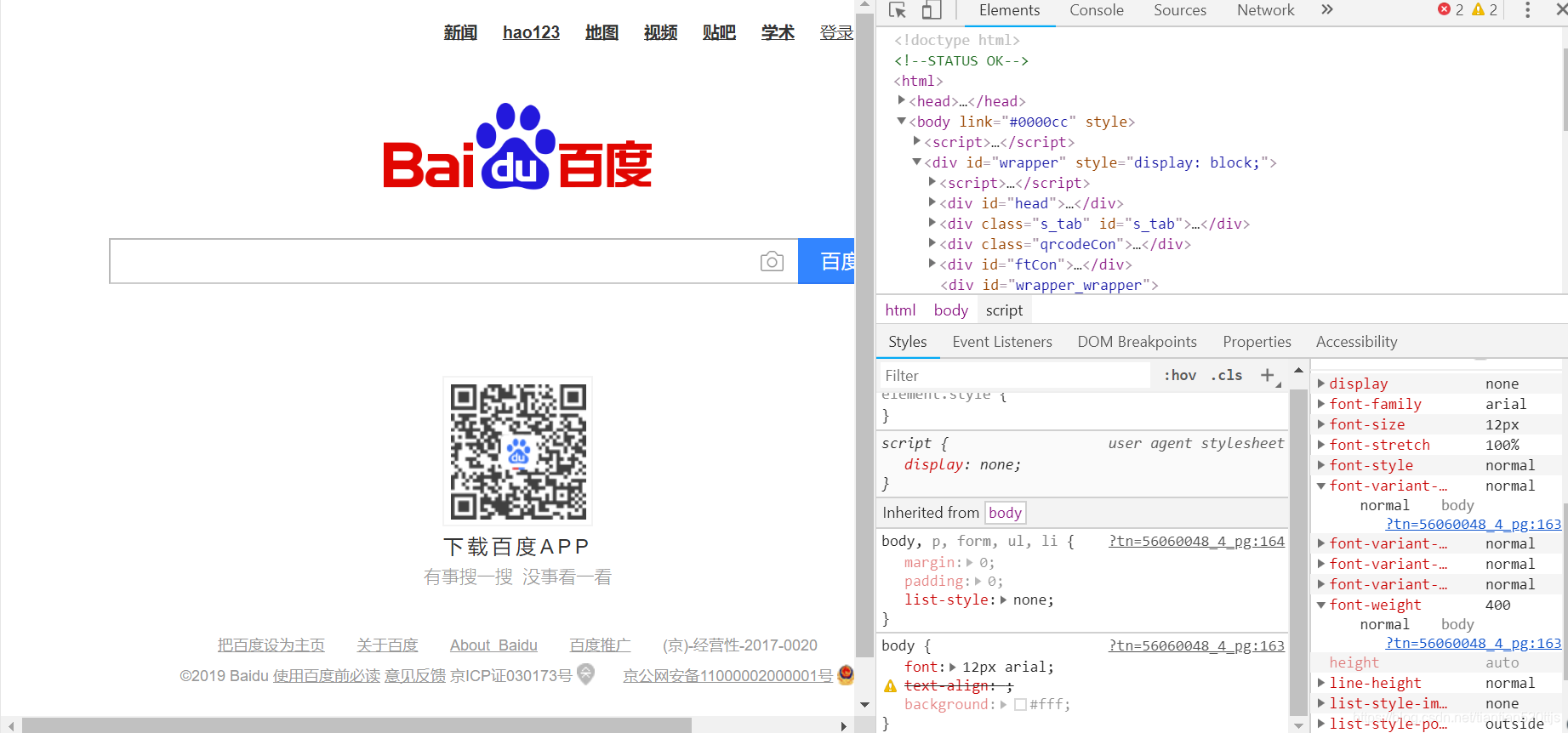Image resolution: width=1568 pixels, height=733 pixels.
Task: Open the DevTools more tabs chevron
Action: 1327,10
